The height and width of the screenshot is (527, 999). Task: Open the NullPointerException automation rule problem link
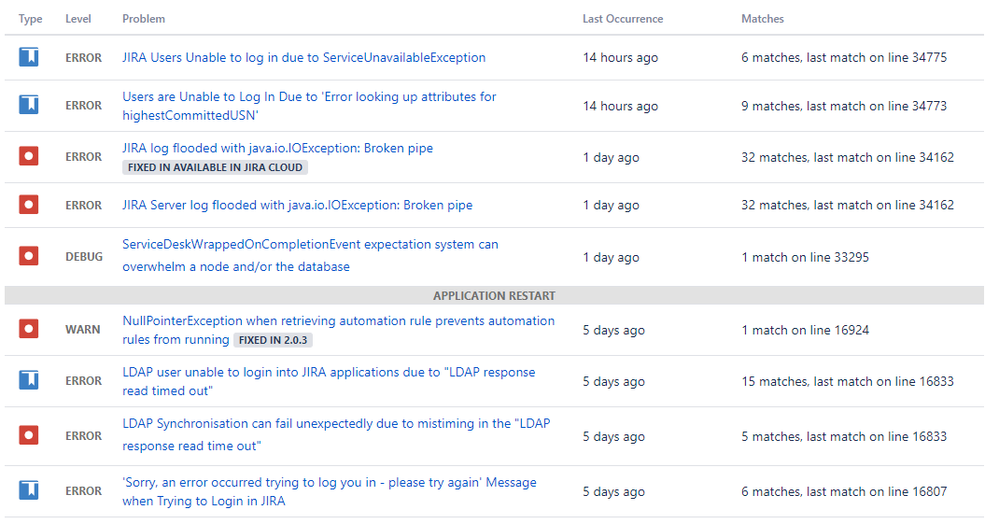[338, 329]
